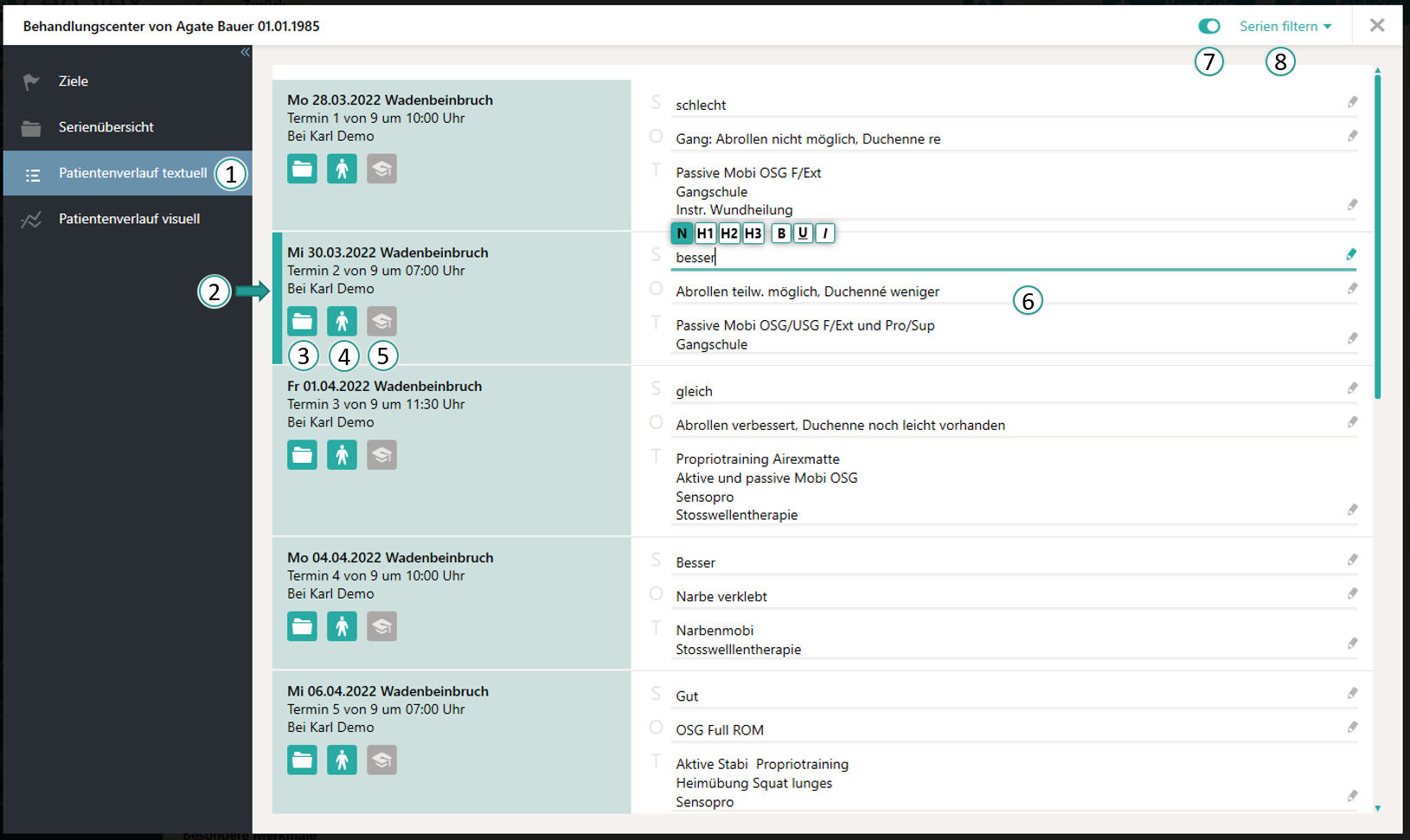The image size is (1410, 840).
Task: Apply H1 heading format
Action: coord(705,233)
